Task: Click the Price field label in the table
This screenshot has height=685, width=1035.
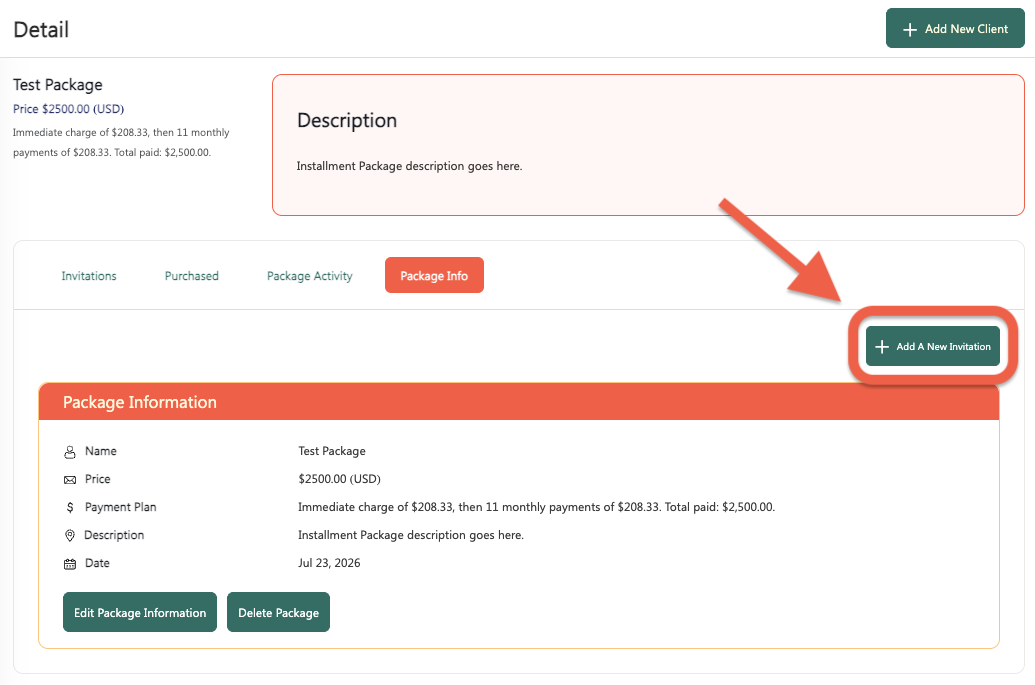Action: (98, 479)
